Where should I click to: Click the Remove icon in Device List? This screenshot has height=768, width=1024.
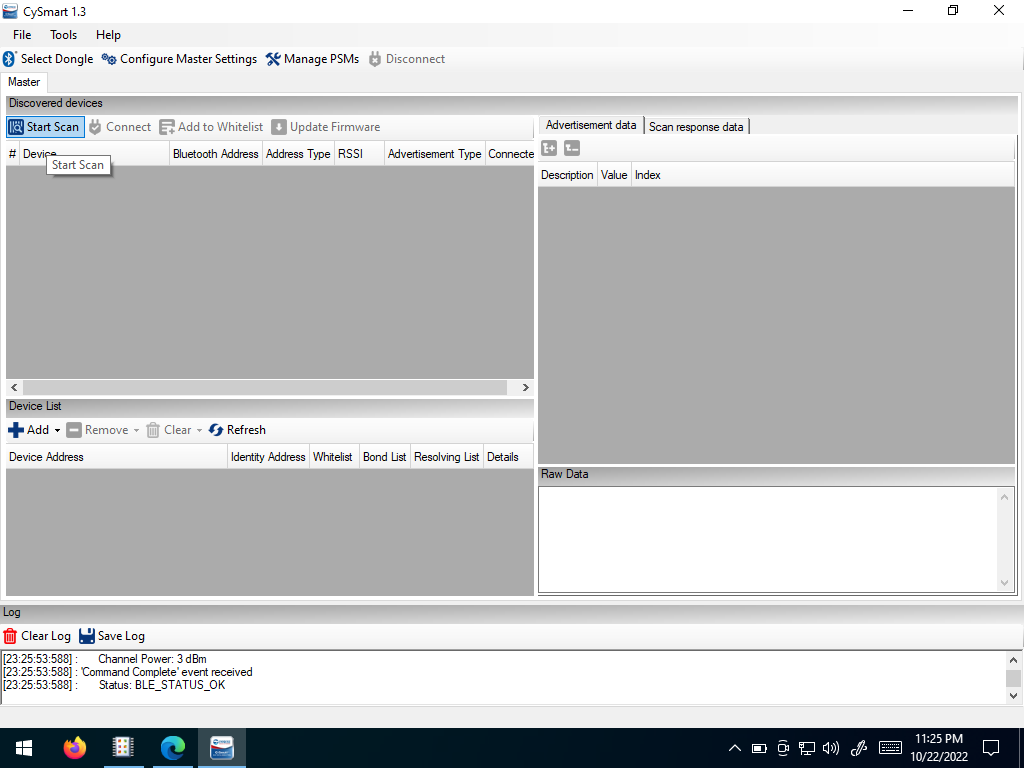click(74, 430)
